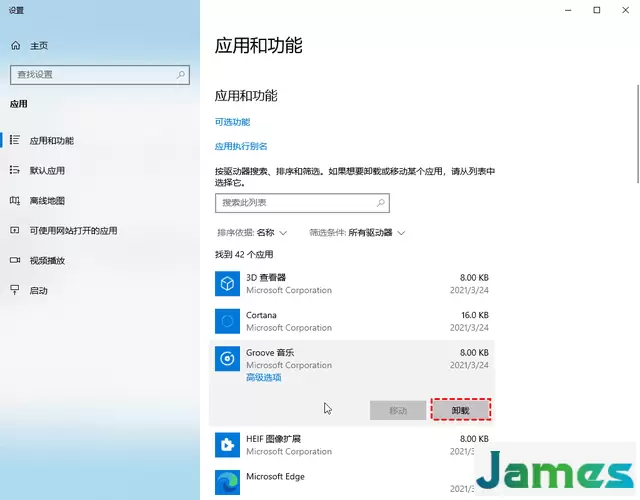Click the Cortana app icon

coord(227,321)
